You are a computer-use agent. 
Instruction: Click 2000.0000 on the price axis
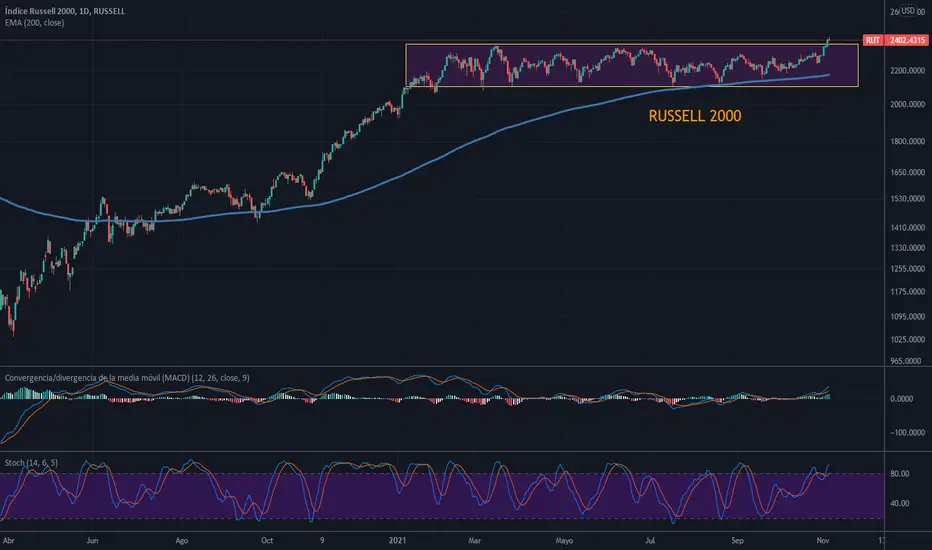click(x=907, y=104)
